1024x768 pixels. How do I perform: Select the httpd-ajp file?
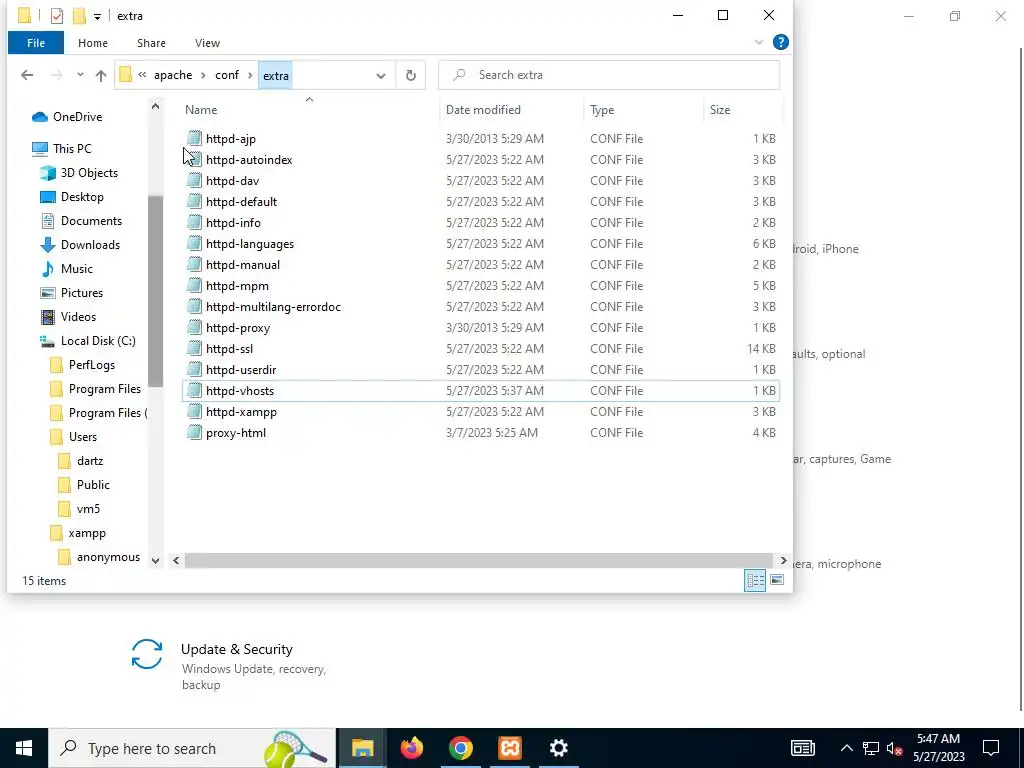coord(481,138)
